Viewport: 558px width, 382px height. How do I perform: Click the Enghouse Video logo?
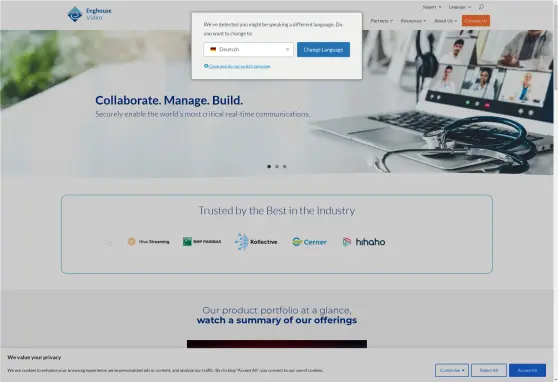(89, 14)
